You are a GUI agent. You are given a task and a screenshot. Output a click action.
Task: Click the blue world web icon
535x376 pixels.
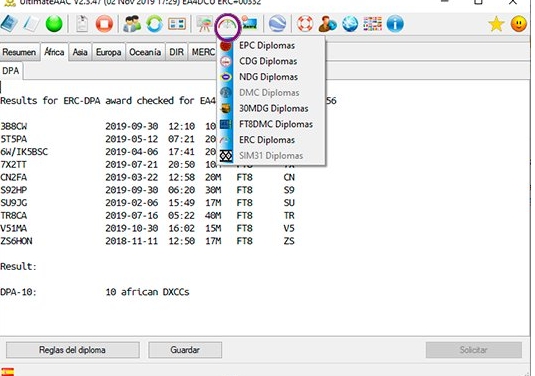(350, 24)
